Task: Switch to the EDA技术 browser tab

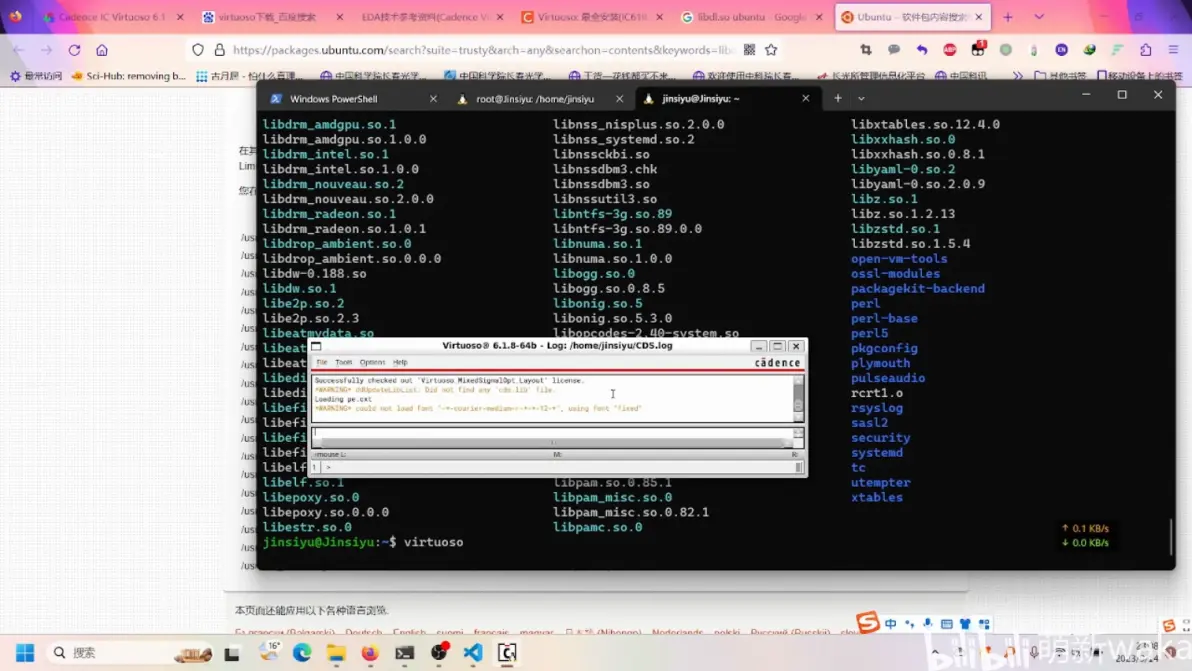Action: (x=432, y=17)
